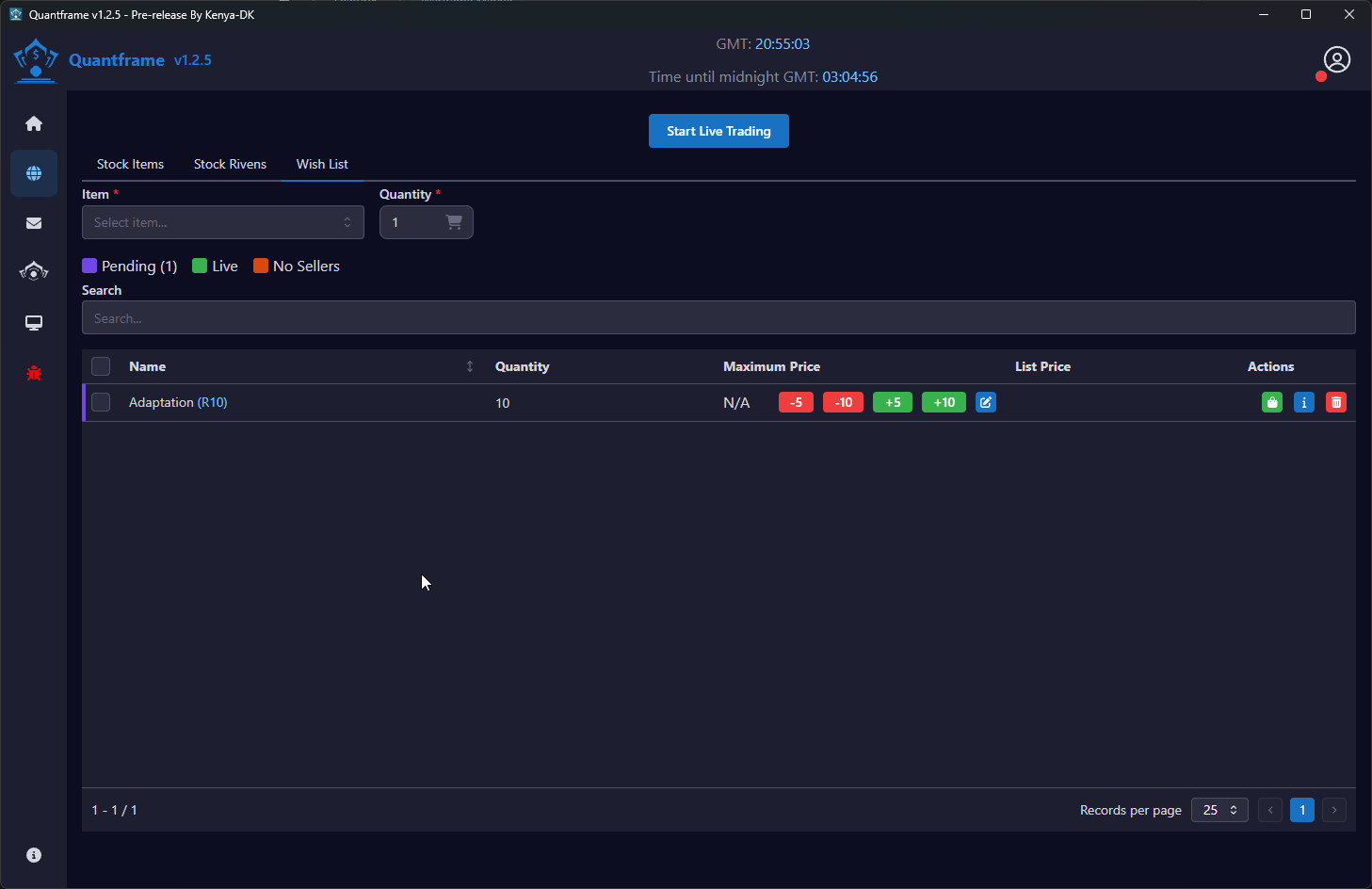Open the user profile avatar icon
Screen dimensions: 1372x889
(x=1336, y=59)
